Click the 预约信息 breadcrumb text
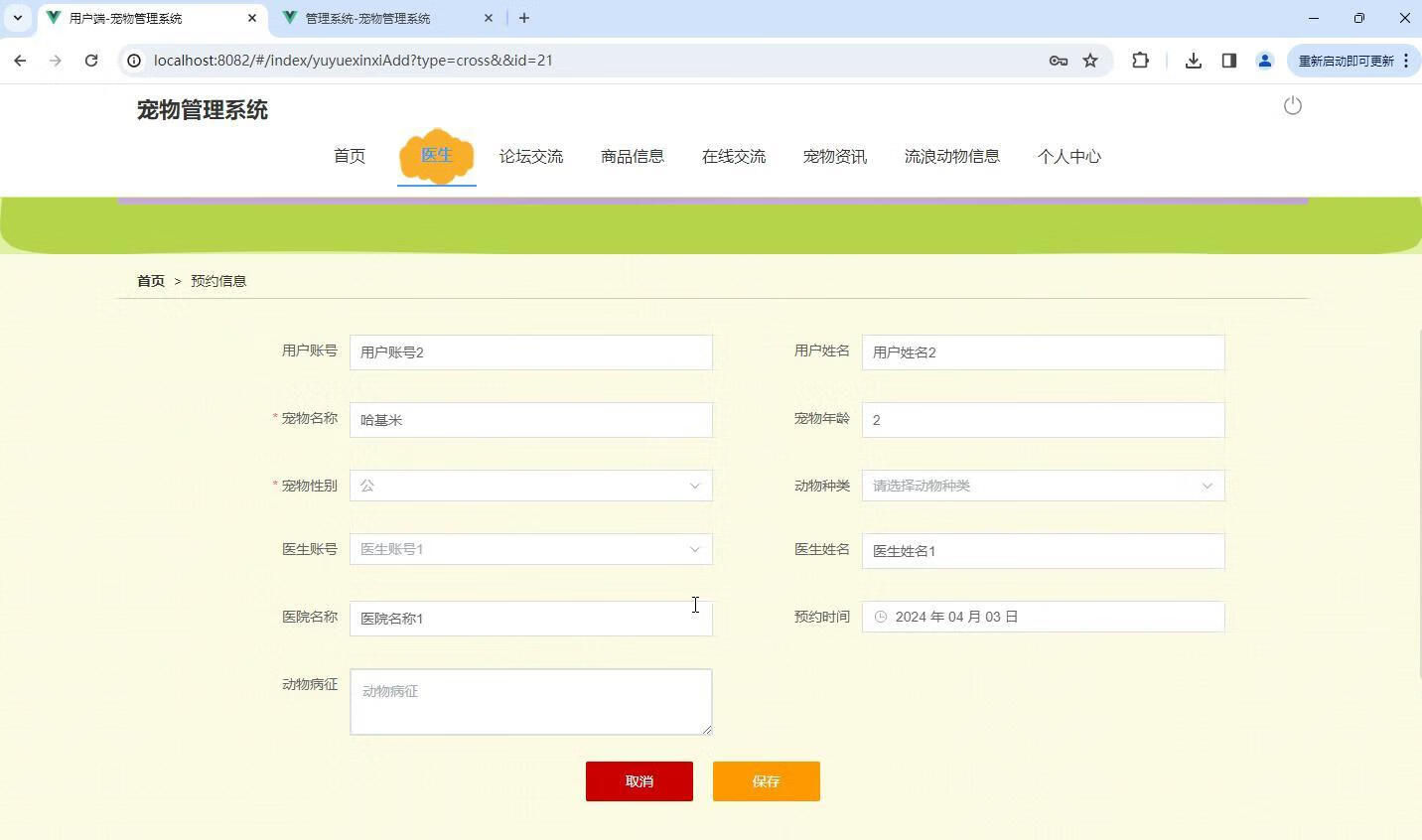 tap(218, 281)
